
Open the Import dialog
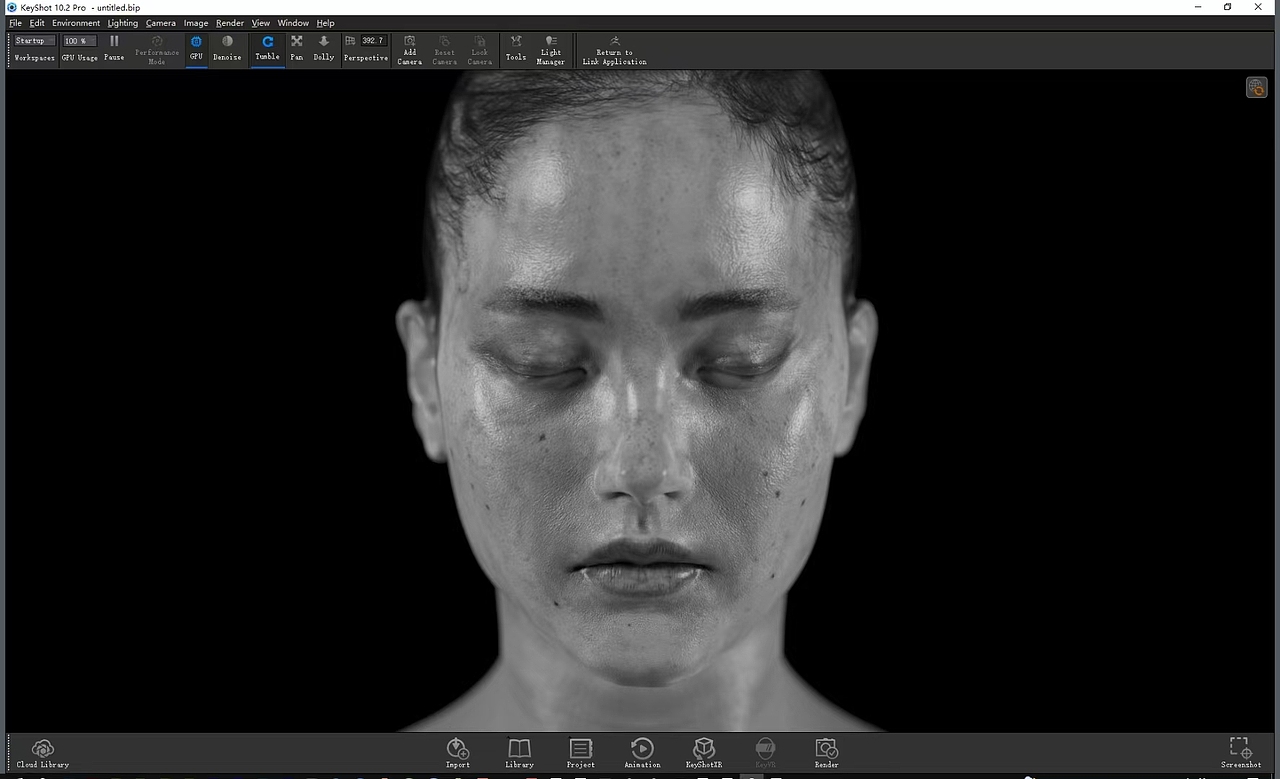coord(457,751)
